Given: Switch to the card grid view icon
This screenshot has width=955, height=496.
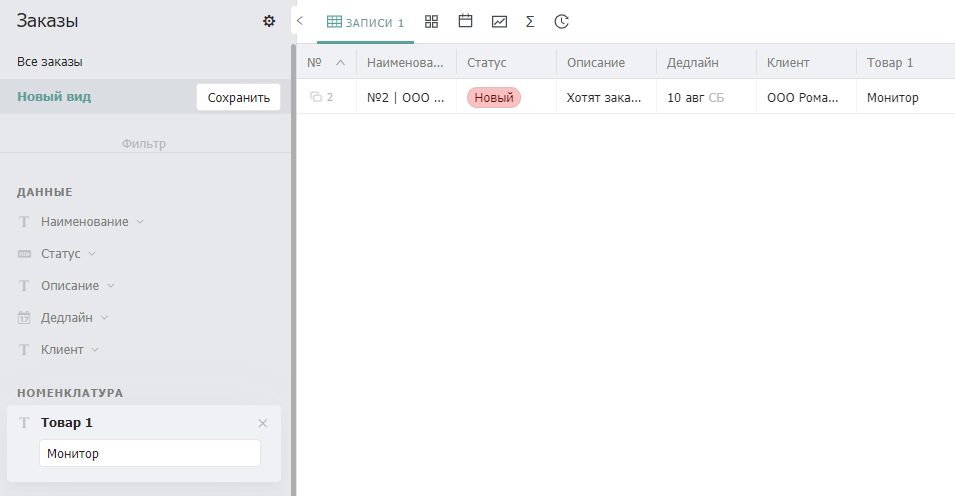Looking at the screenshot, I should (431, 21).
